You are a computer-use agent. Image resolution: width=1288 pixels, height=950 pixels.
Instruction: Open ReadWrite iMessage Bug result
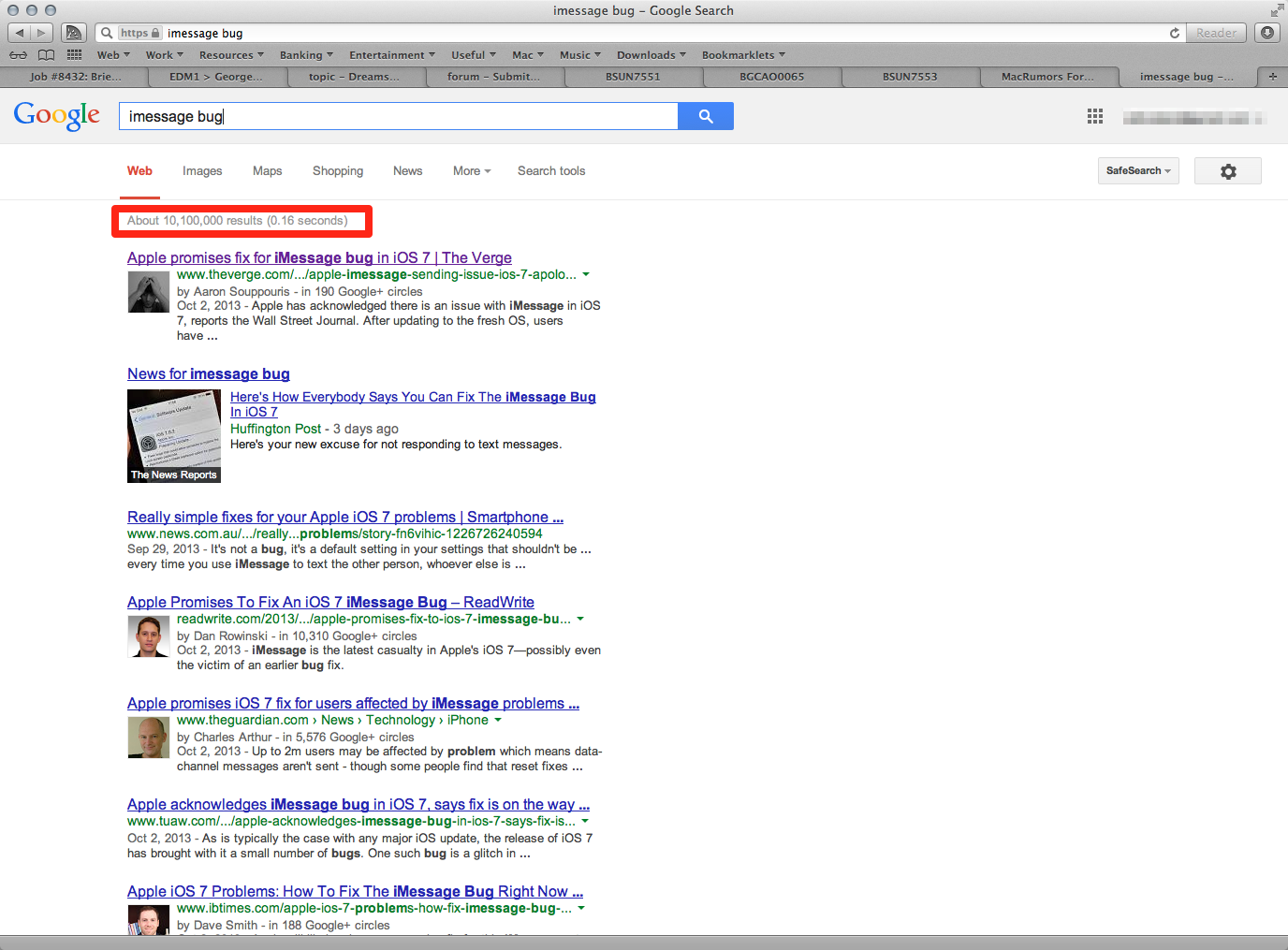pos(330,603)
